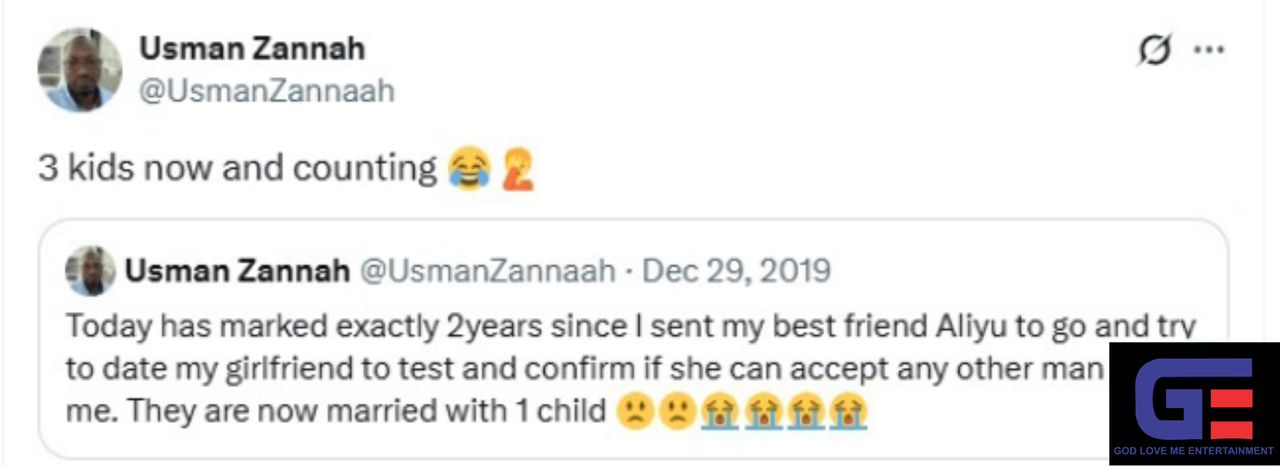Screen dimensions: 1280x466
Task: Click the @UsmanZannaah handle under the main name
Action: [x=266, y=92]
